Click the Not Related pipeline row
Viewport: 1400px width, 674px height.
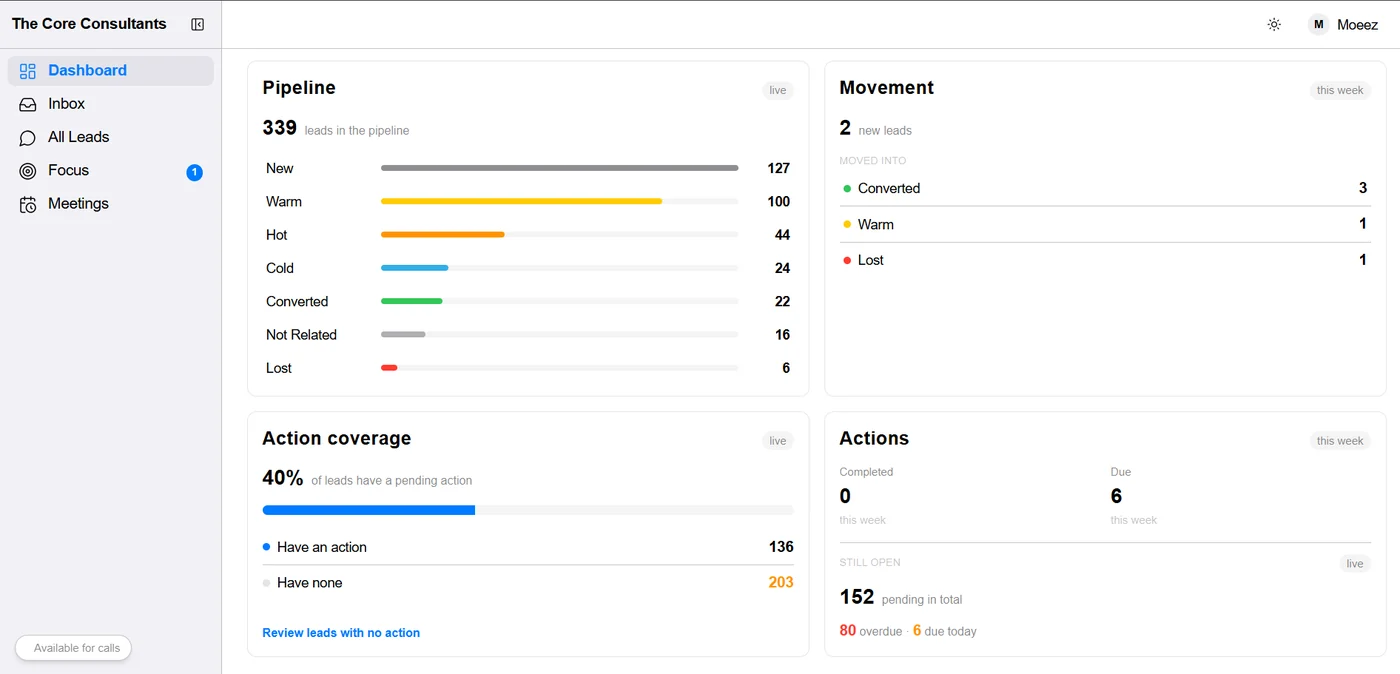tap(528, 335)
